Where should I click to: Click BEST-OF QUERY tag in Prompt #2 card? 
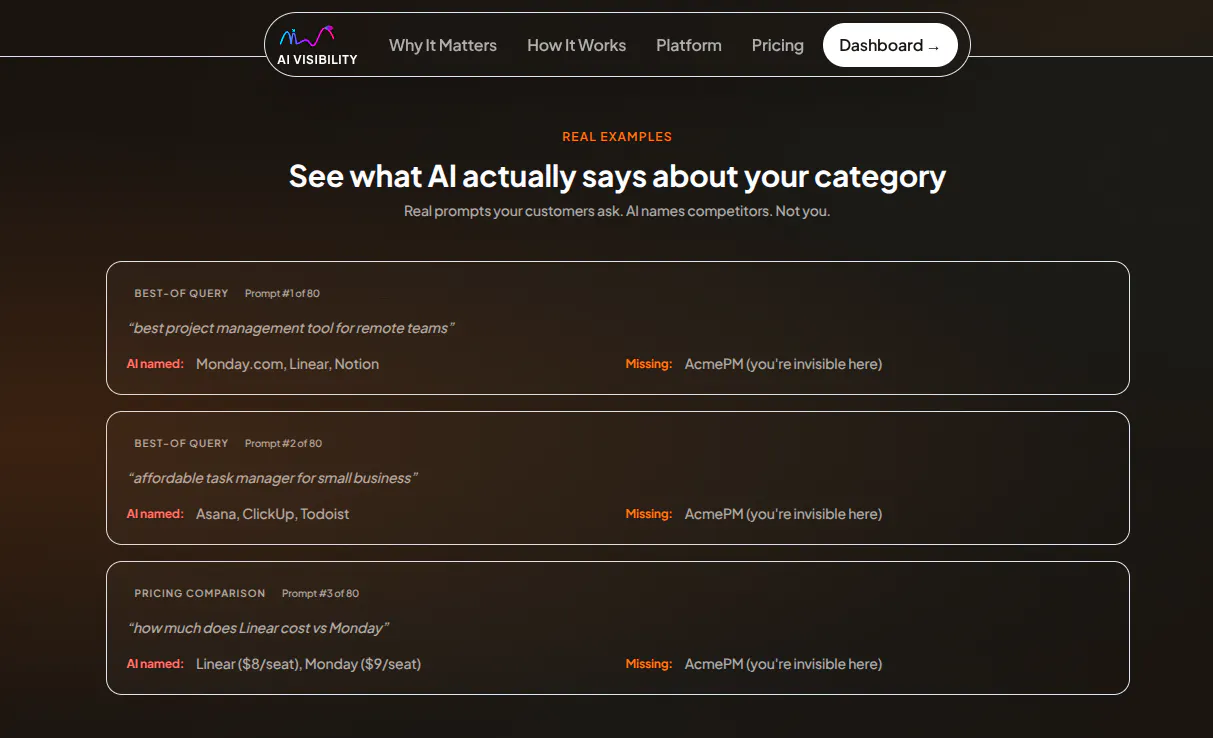tap(182, 443)
